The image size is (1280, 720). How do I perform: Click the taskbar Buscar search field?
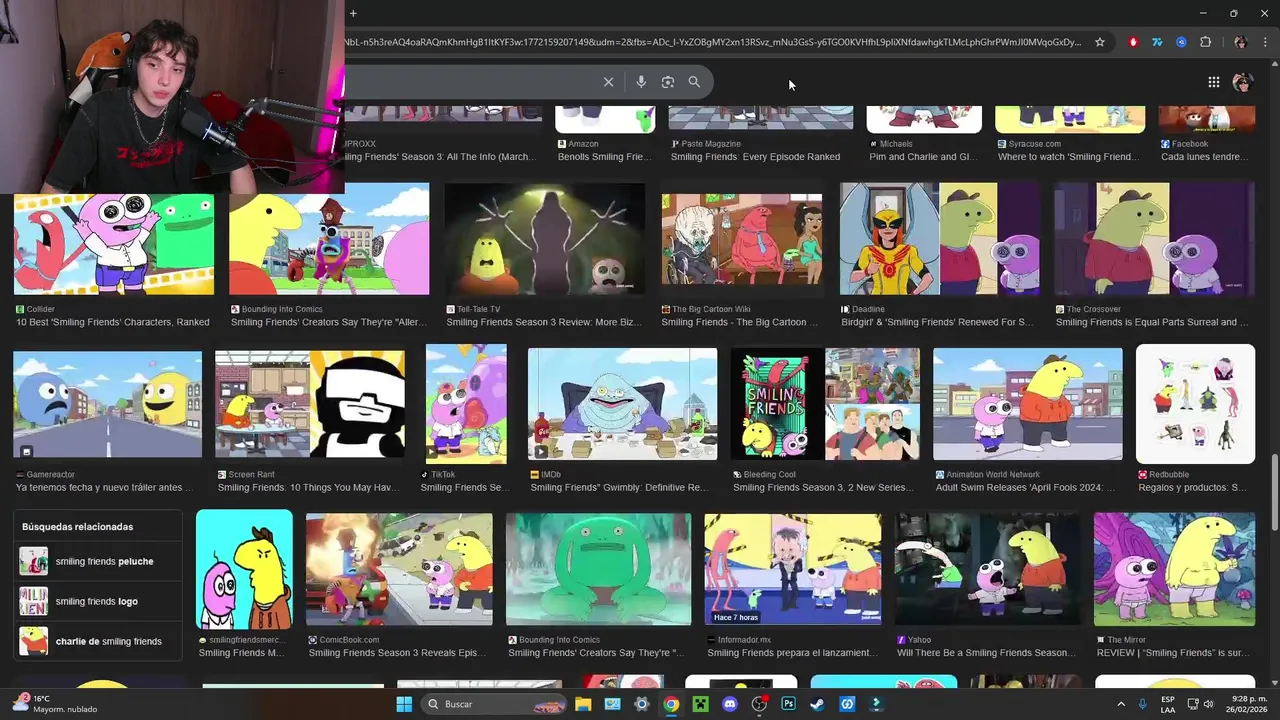493,704
